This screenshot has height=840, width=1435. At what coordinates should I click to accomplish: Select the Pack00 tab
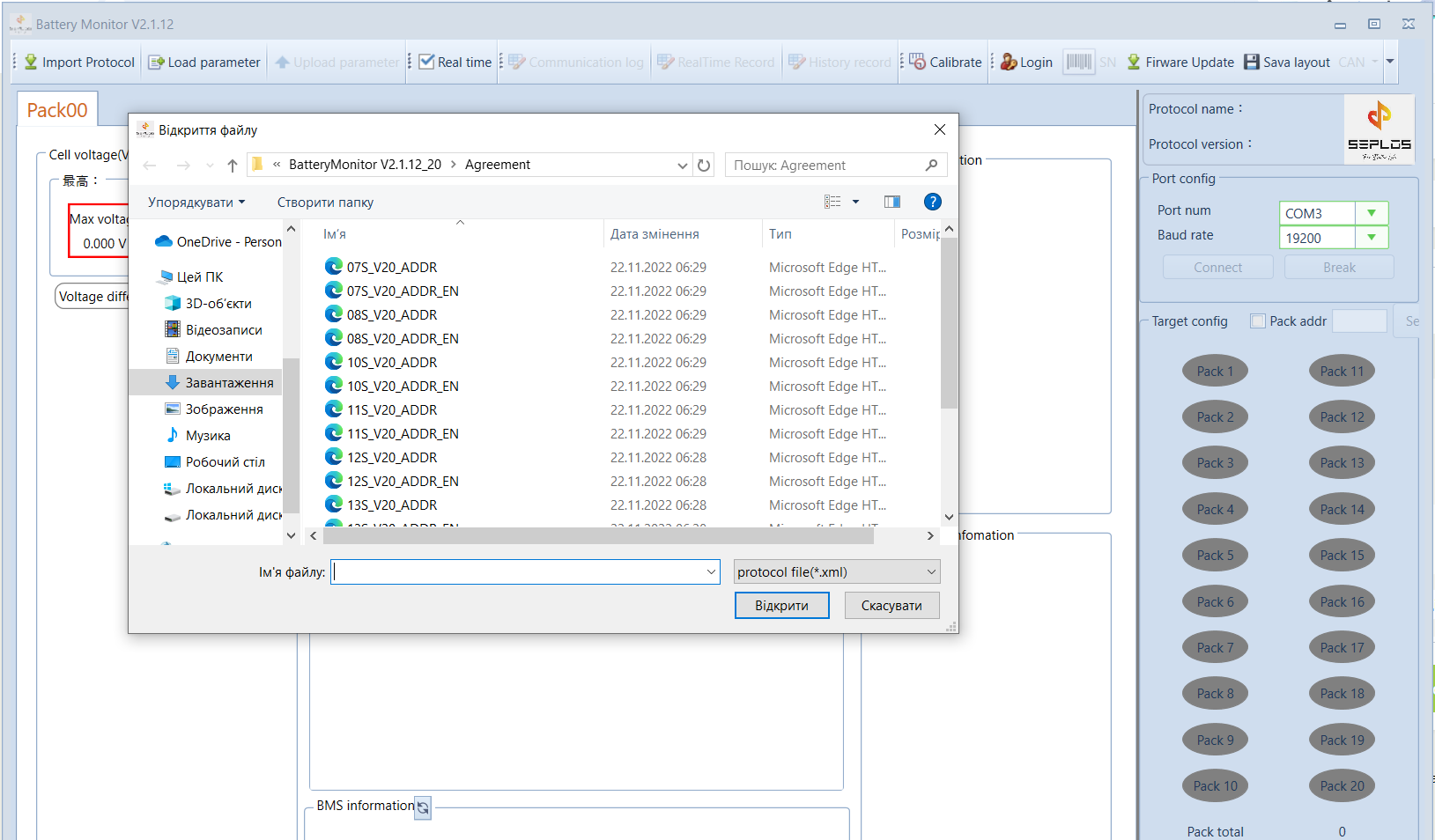pos(57,110)
